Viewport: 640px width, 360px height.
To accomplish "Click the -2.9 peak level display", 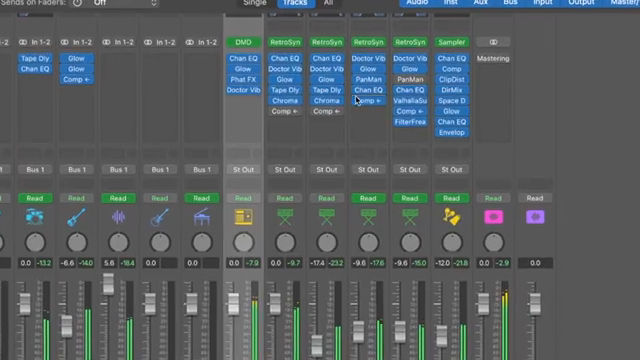I will pyautogui.click(x=502, y=263).
